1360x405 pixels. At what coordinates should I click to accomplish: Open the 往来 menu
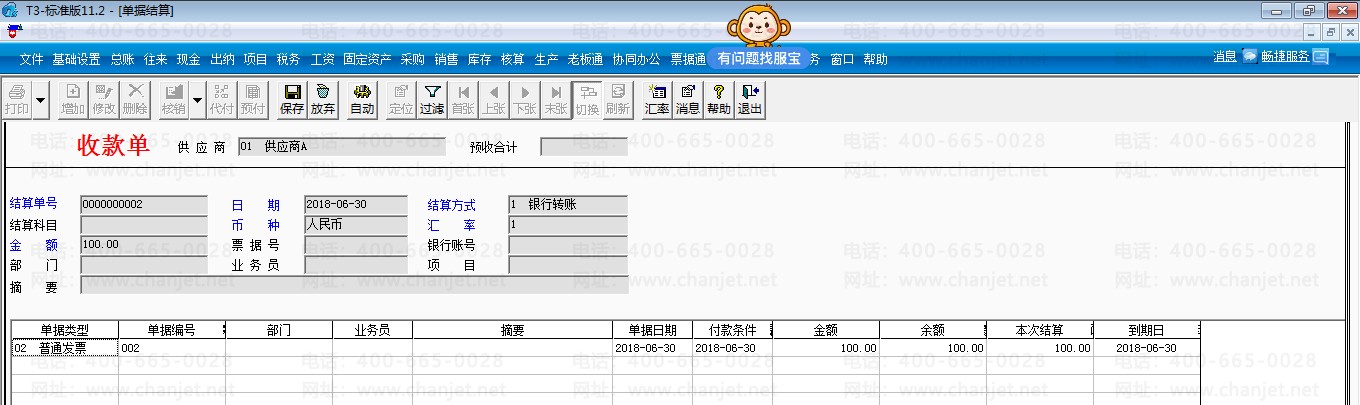[155, 59]
